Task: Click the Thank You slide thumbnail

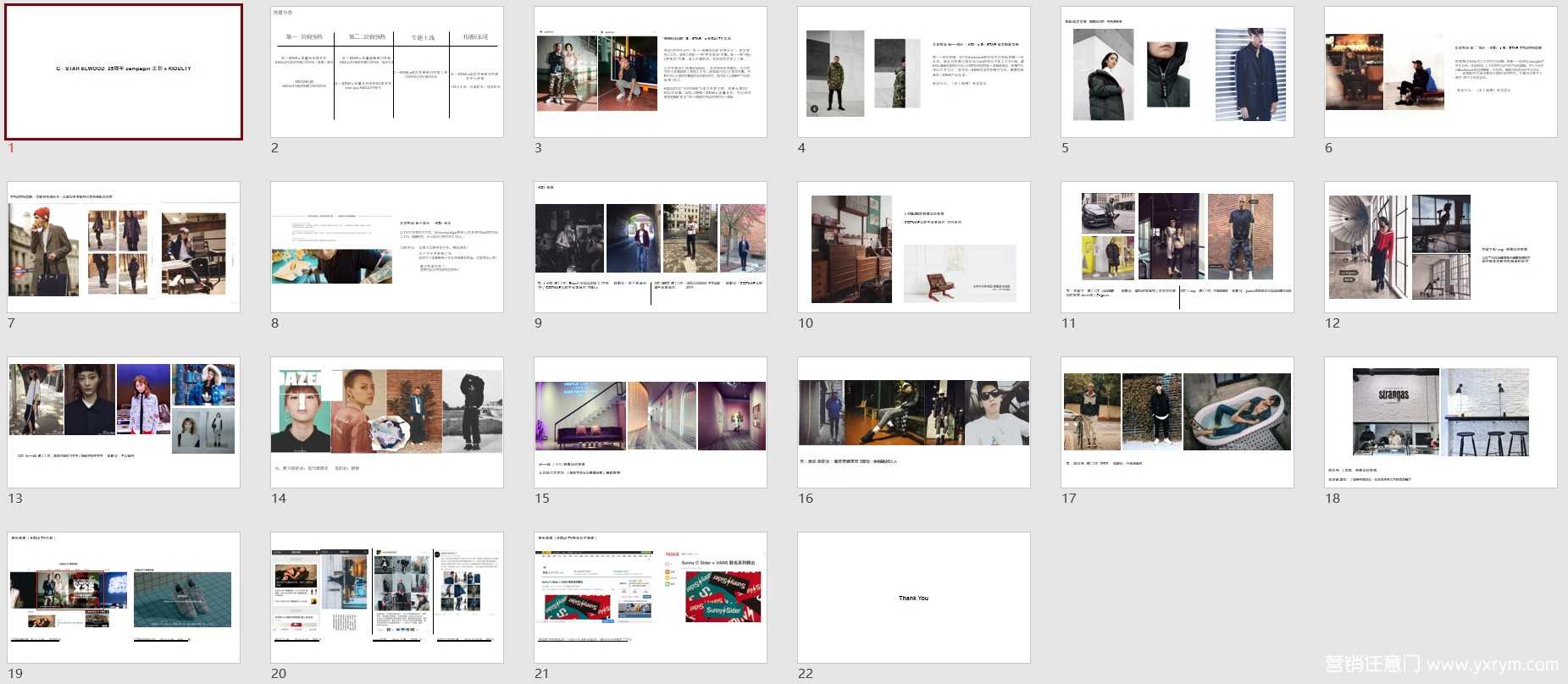Action: 914,598
